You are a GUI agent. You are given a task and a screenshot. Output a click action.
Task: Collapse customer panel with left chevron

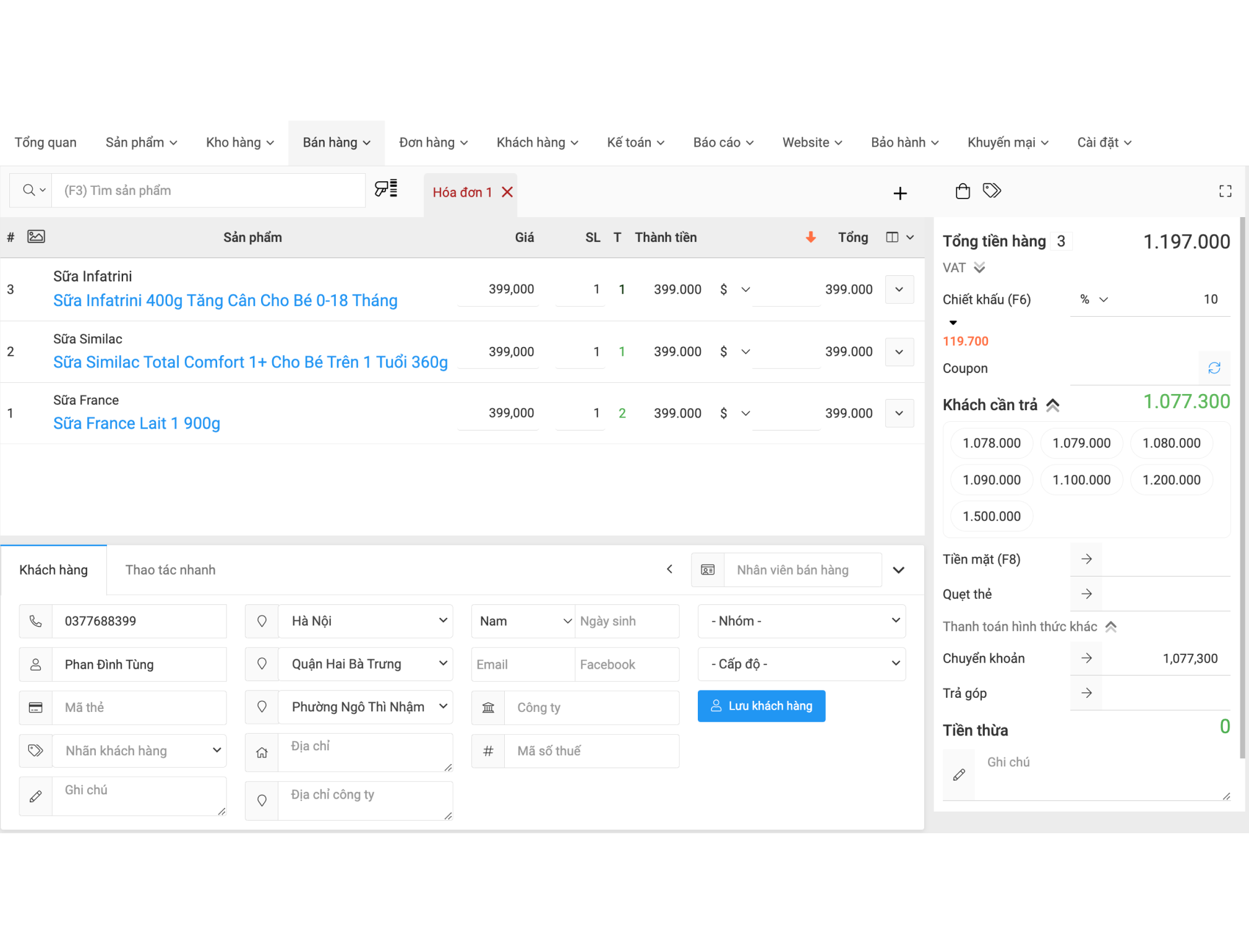[x=669, y=569]
